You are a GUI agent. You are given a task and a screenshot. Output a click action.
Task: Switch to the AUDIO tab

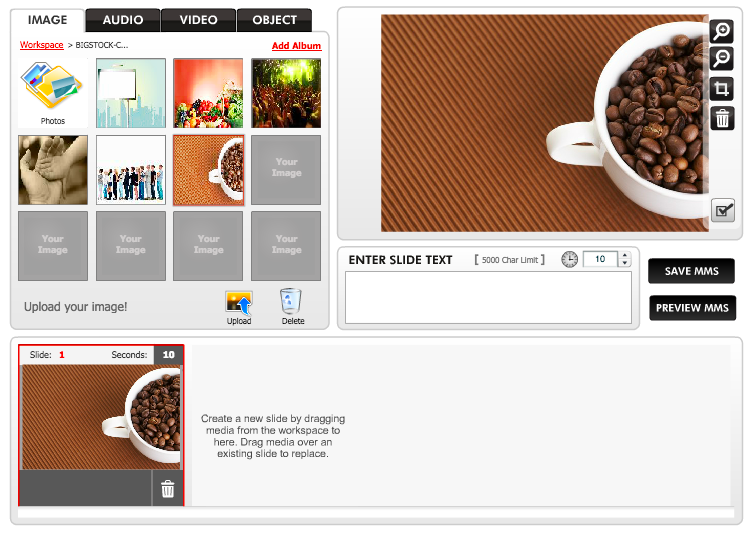[x=123, y=20]
